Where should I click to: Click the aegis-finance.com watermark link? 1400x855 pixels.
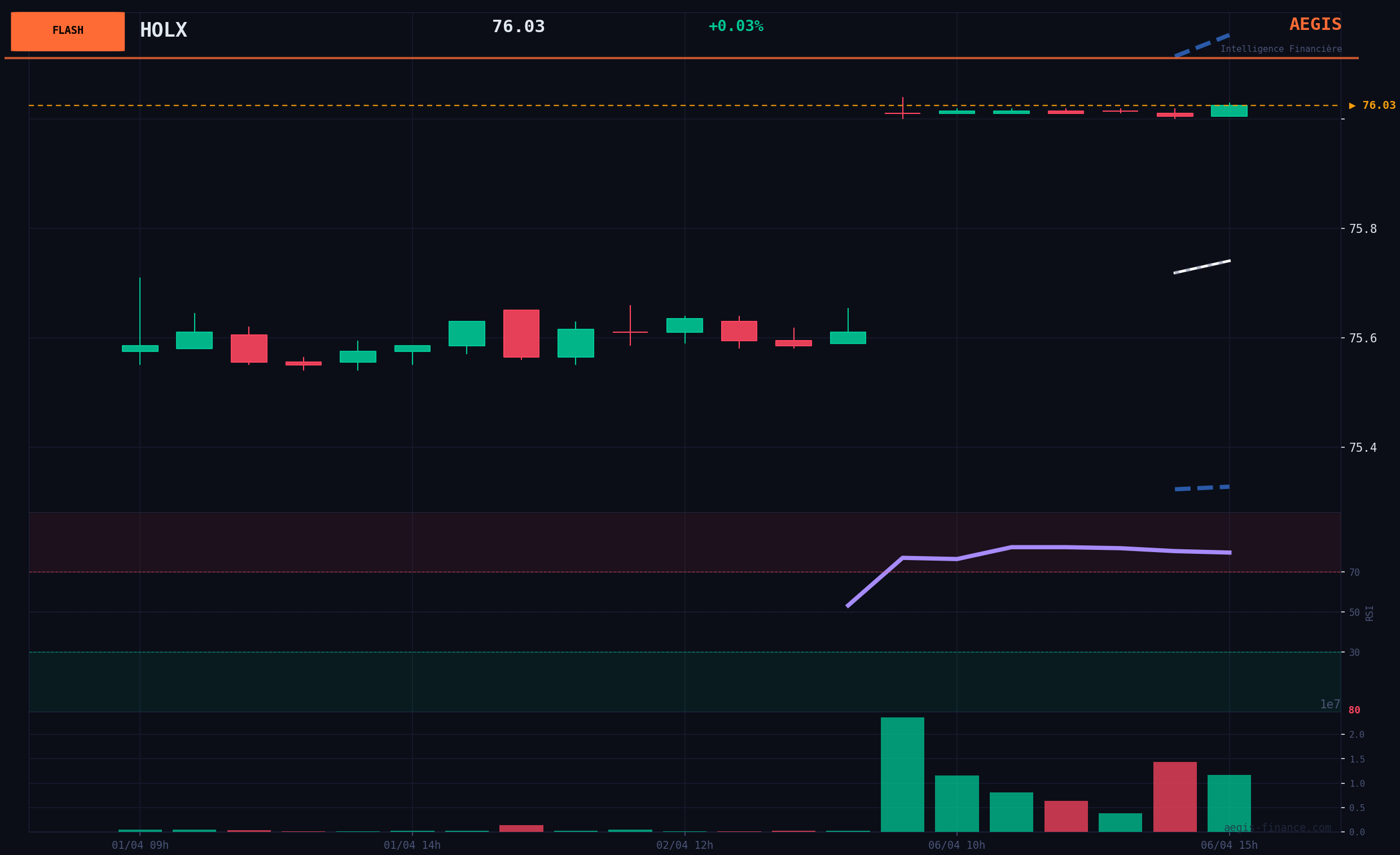[x=1277, y=828]
